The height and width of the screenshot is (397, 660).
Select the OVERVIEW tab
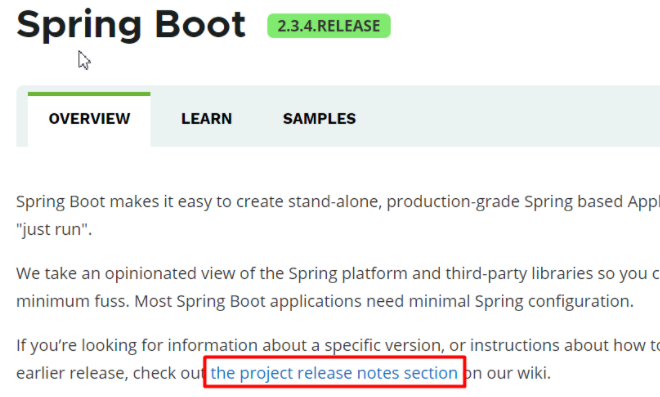(x=89, y=119)
